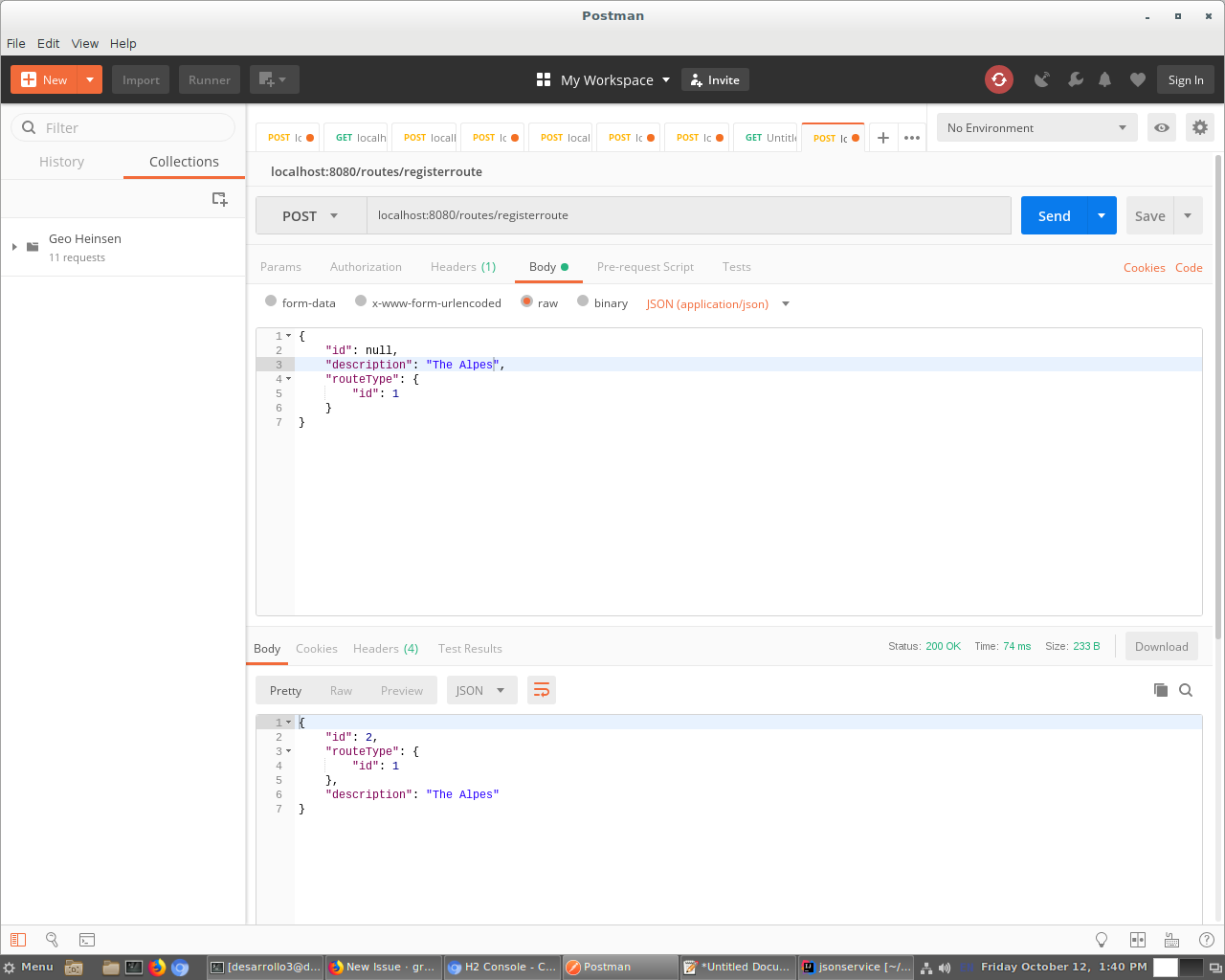Open My Workspace dropdown
The width and height of the screenshot is (1225, 980).
pos(604,79)
